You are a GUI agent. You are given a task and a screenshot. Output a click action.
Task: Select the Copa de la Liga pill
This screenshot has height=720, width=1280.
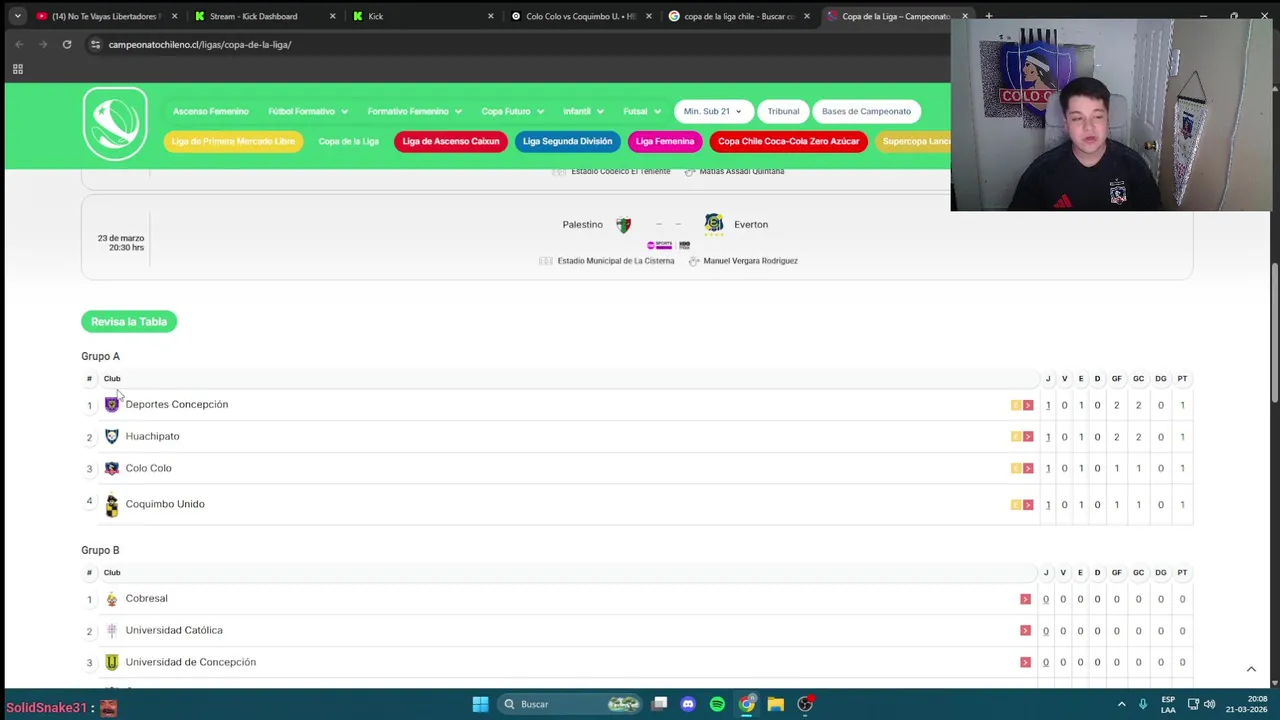pyautogui.click(x=348, y=141)
